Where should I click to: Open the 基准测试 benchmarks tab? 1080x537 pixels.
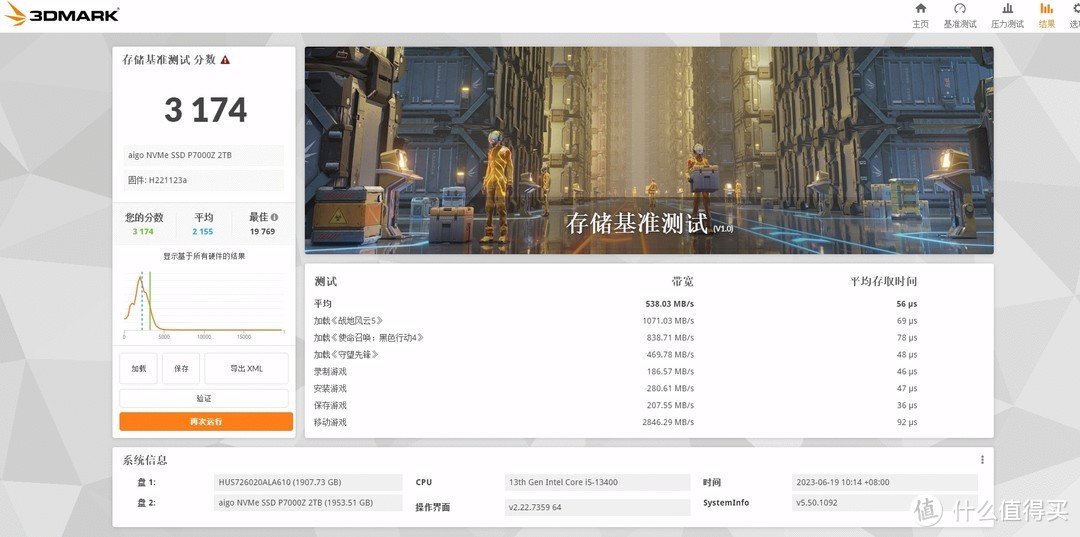pyautogui.click(x=959, y=15)
